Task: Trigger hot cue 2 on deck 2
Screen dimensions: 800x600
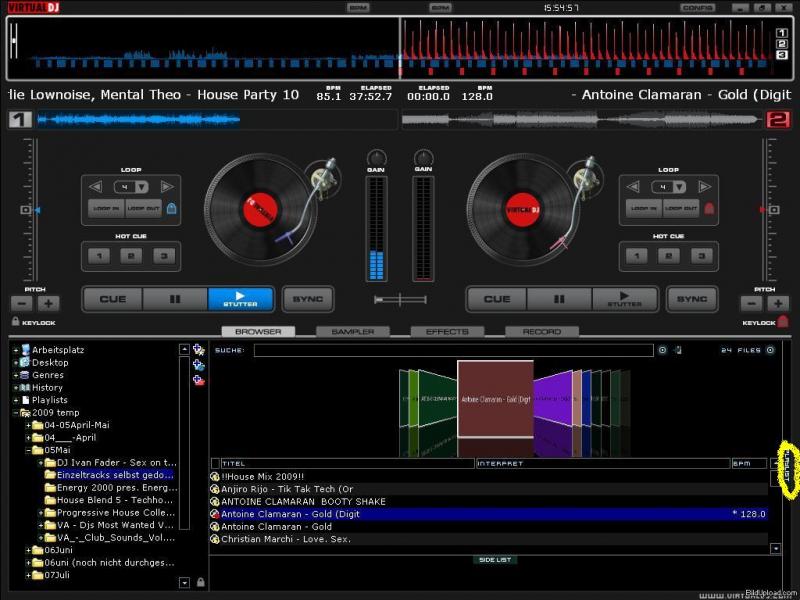Action: tap(669, 256)
